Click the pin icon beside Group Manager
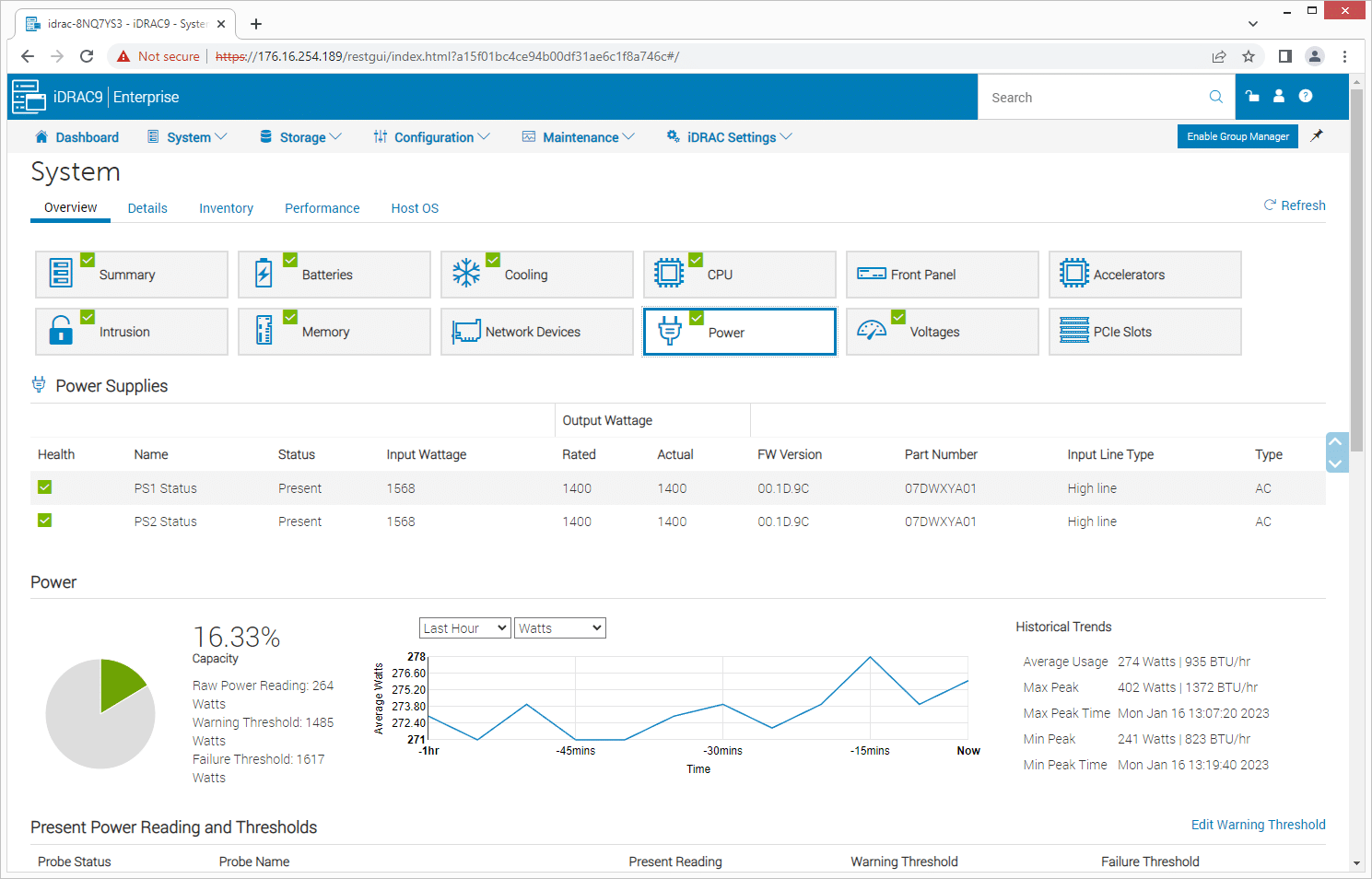 point(1318,135)
